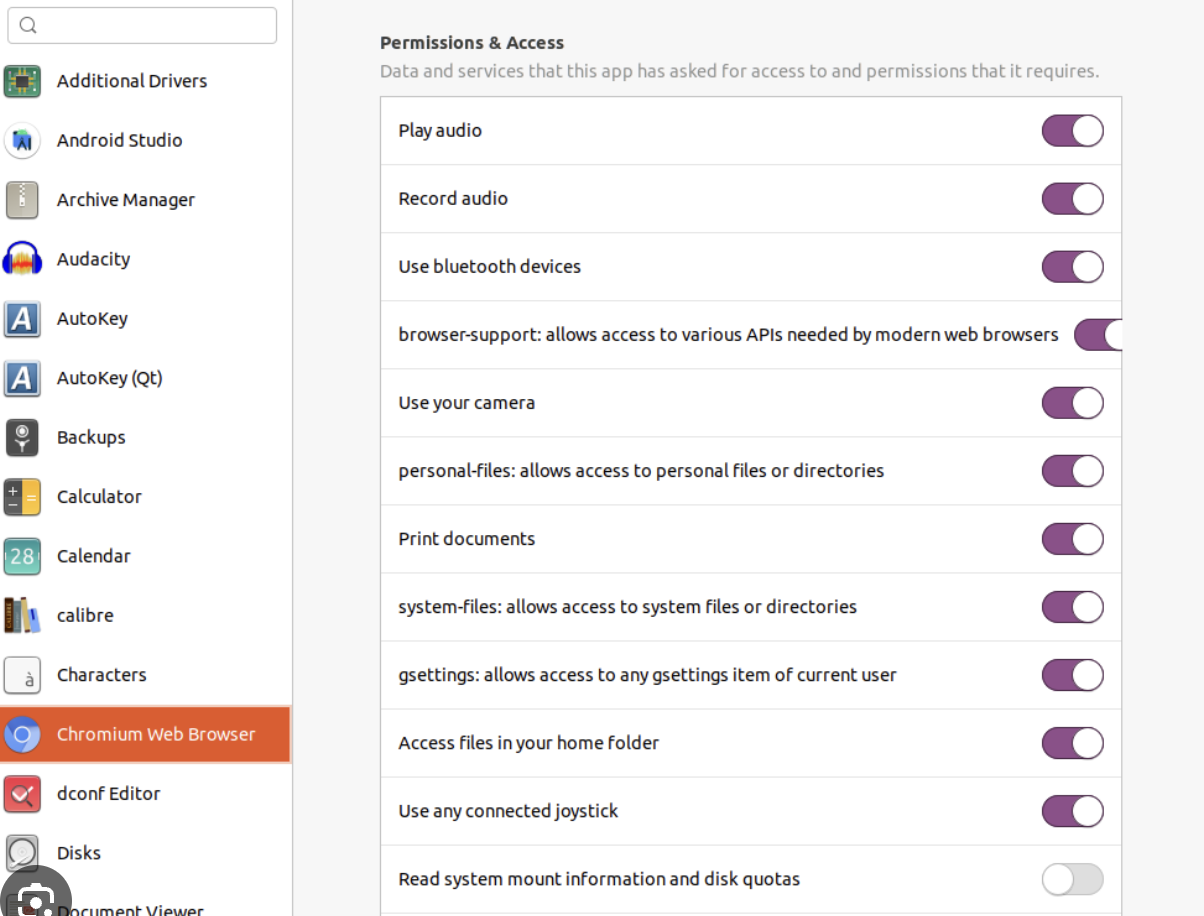This screenshot has width=1204, height=916.
Task: Disable the Record audio permission
Action: [1072, 199]
